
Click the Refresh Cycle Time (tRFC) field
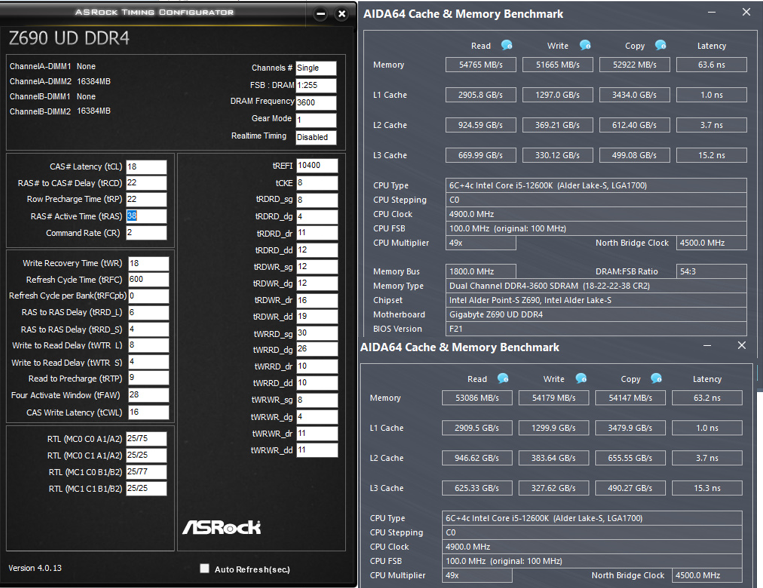[148, 279]
